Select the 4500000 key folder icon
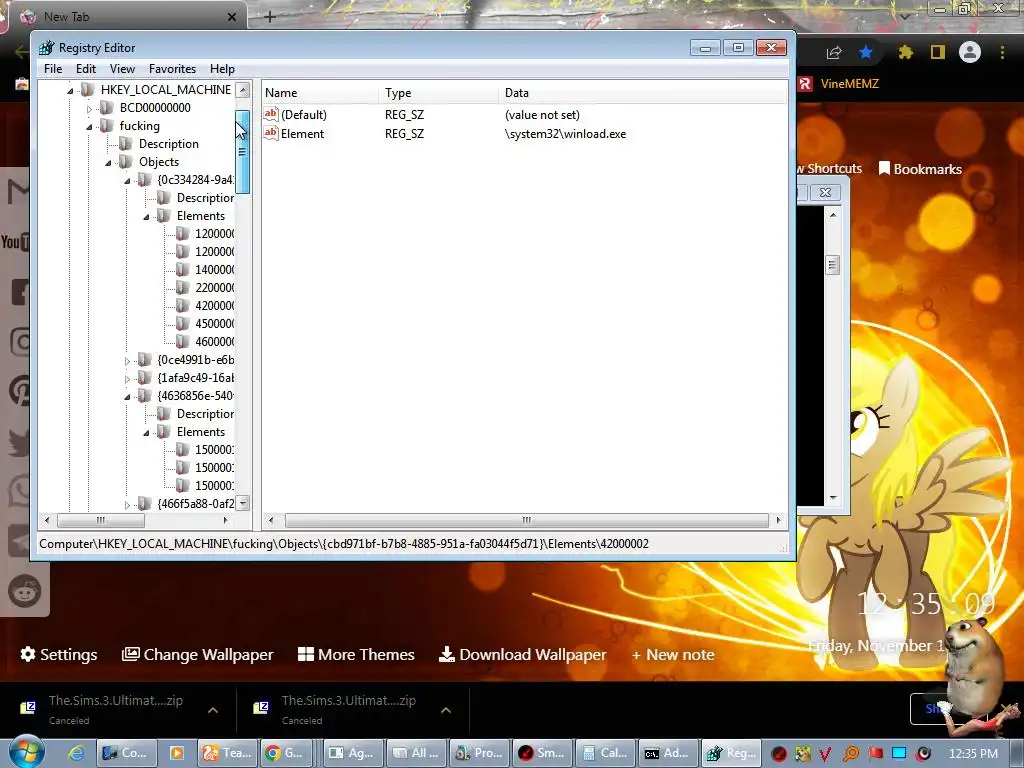Viewport: 1024px width, 768px height. (183, 323)
